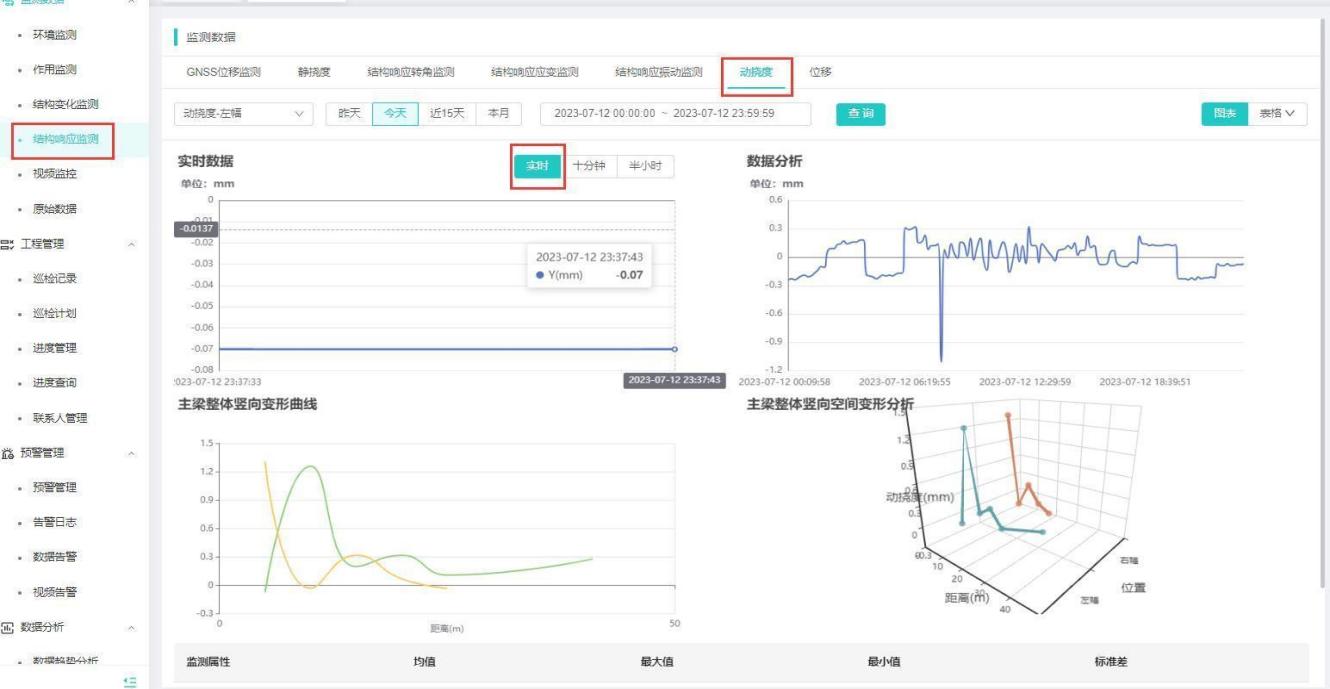The image size is (1330, 689).
Task: Open the 静挠度 tab
Action: (314, 72)
